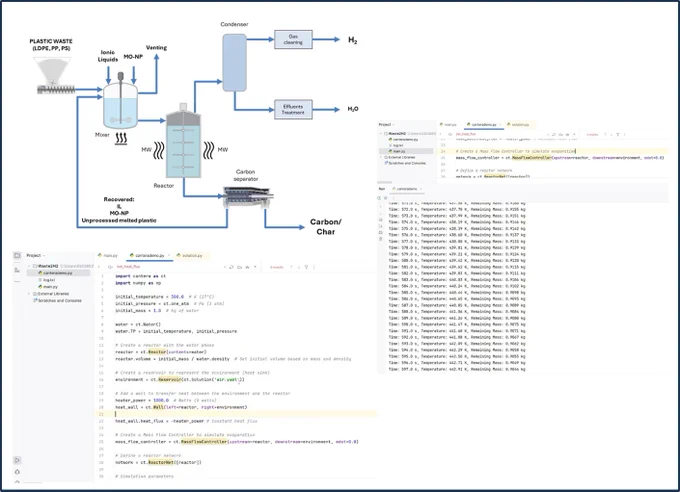Select canterademo.py in lower-left IDE project tree

[55, 273]
